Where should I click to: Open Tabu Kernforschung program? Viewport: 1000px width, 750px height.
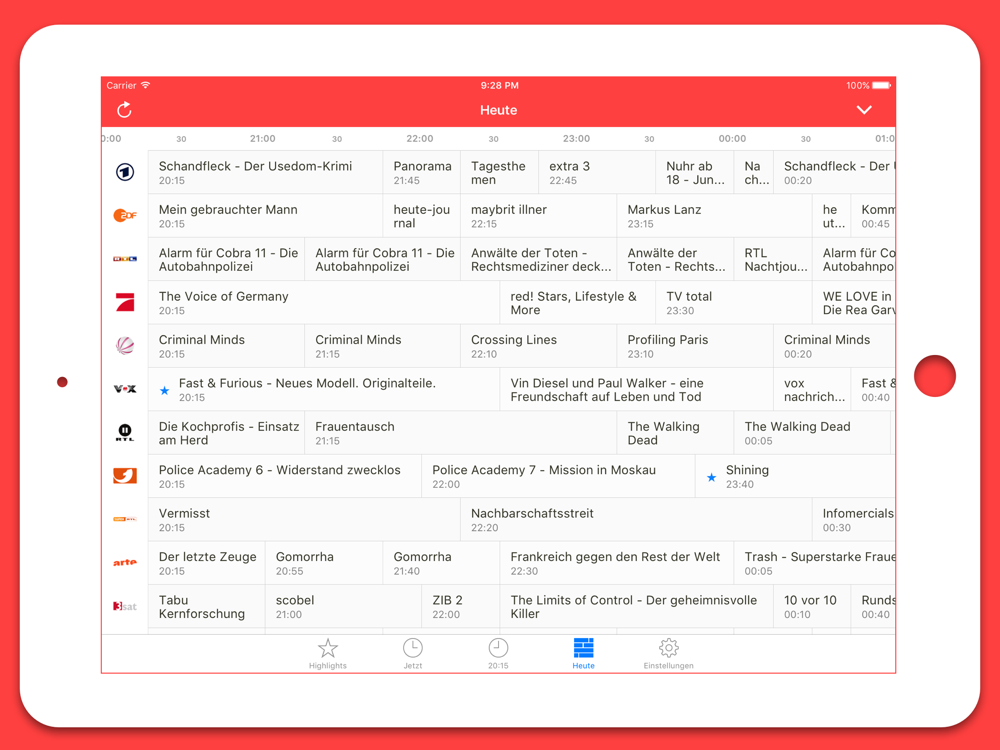click(207, 606)
